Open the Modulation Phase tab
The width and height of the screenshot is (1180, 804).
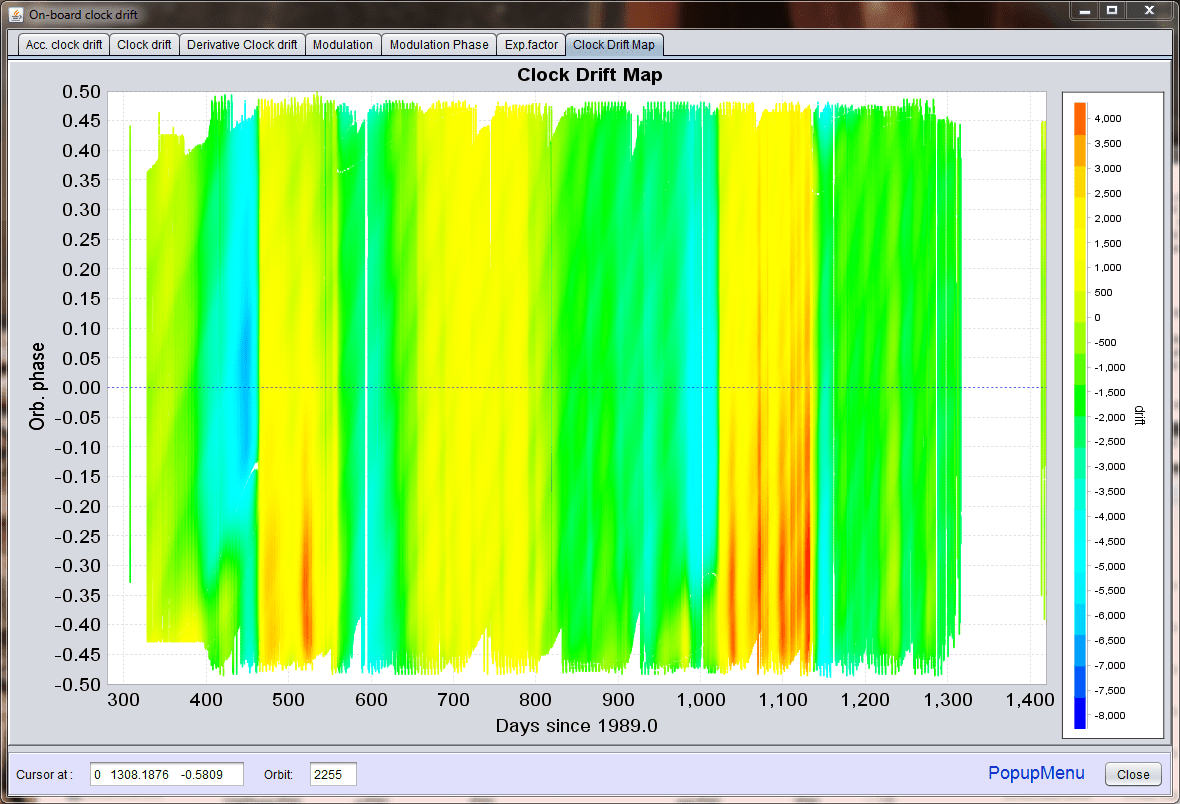coord(438,44)
